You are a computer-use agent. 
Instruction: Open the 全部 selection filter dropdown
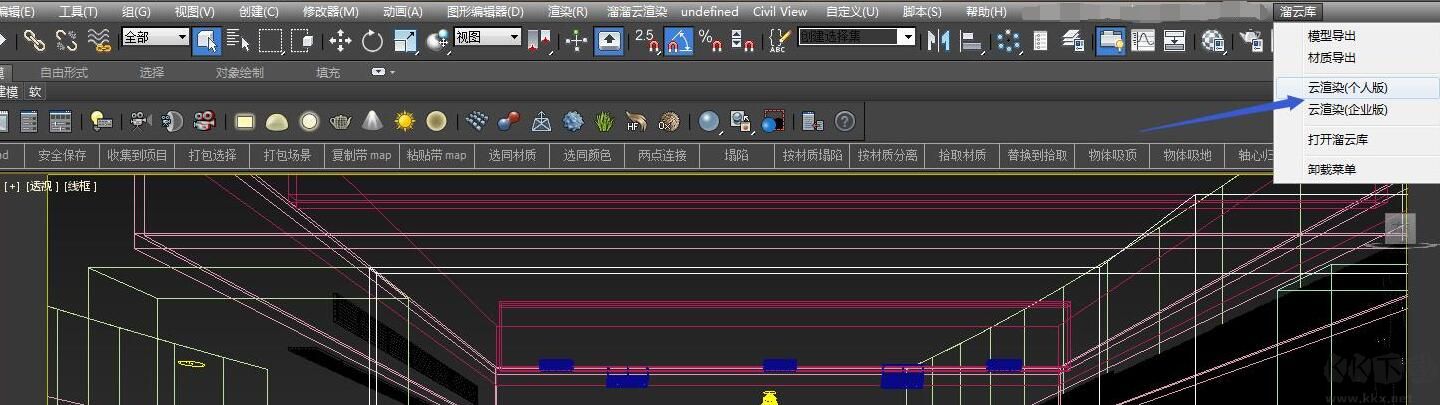pos(155,37)
